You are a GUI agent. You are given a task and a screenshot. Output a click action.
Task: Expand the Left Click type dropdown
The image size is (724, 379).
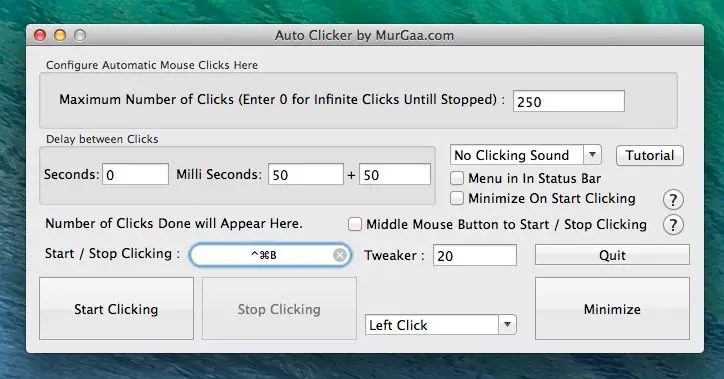(440, 325)
